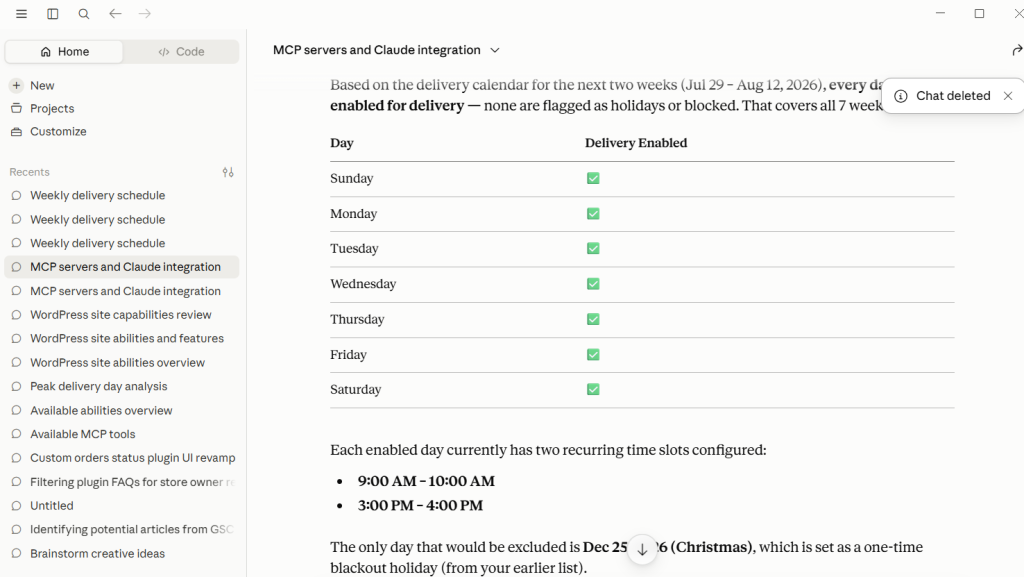Click the Sunday delivery enabled checkbox
1024x577 pixels.
pos(593,178)
